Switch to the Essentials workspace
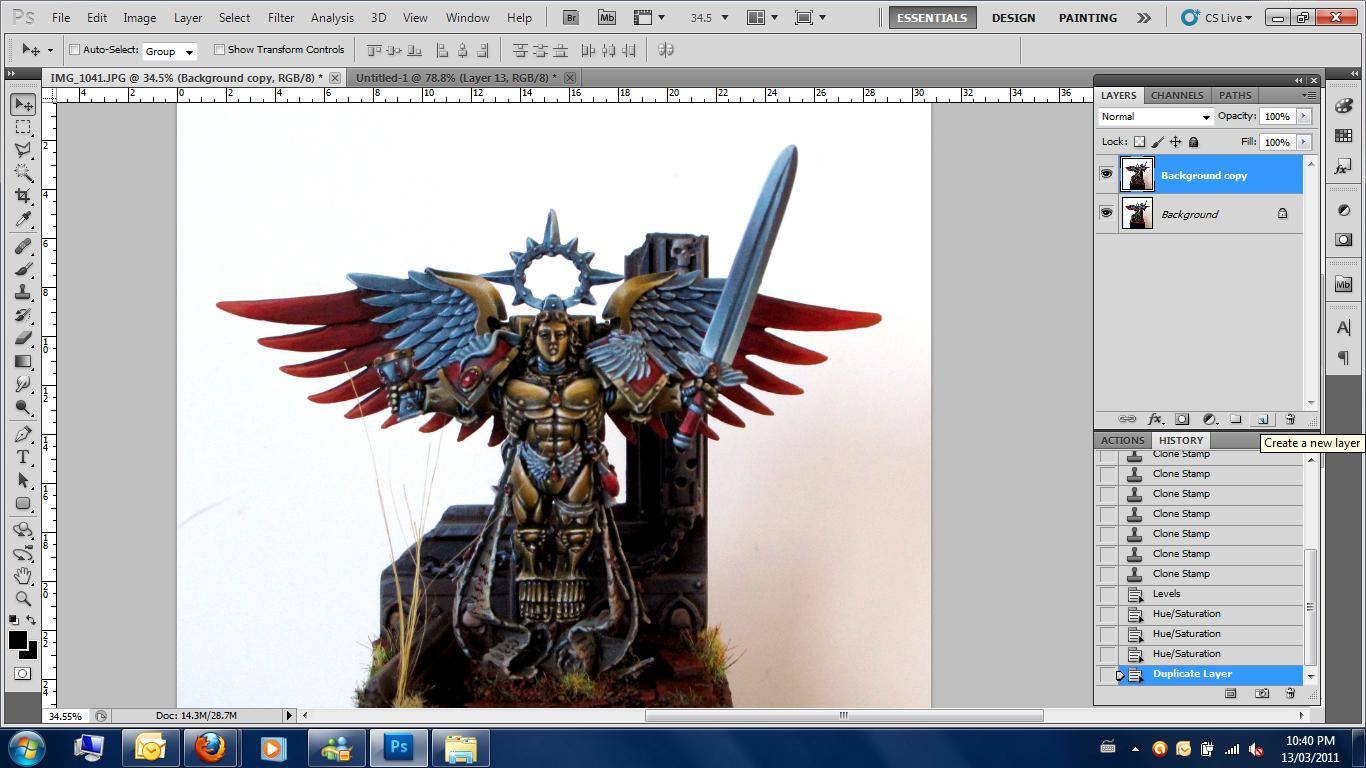This screenshot has width=1366, height=768. 932,18
